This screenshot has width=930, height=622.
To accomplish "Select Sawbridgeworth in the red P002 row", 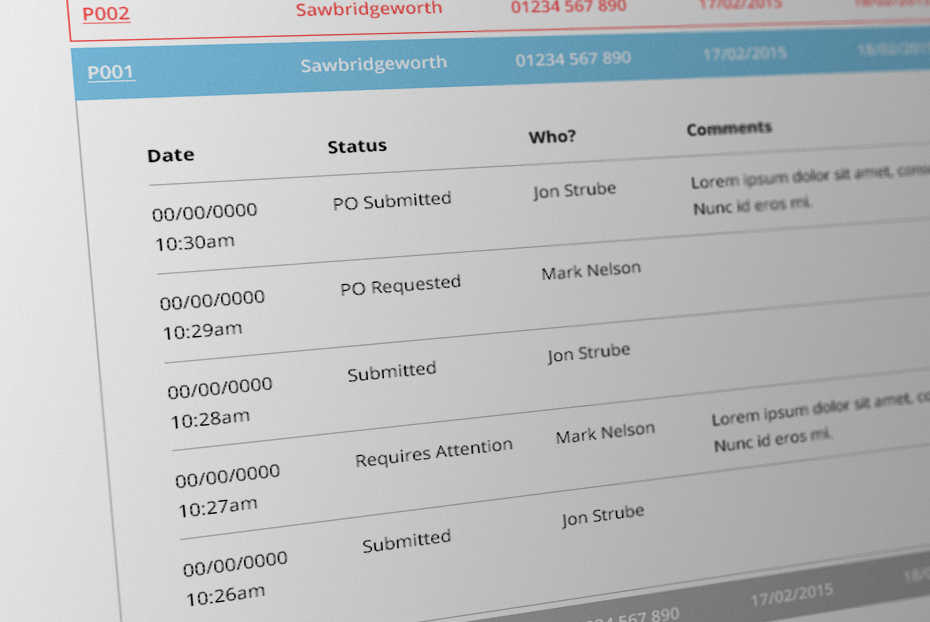I will point(369,9).
